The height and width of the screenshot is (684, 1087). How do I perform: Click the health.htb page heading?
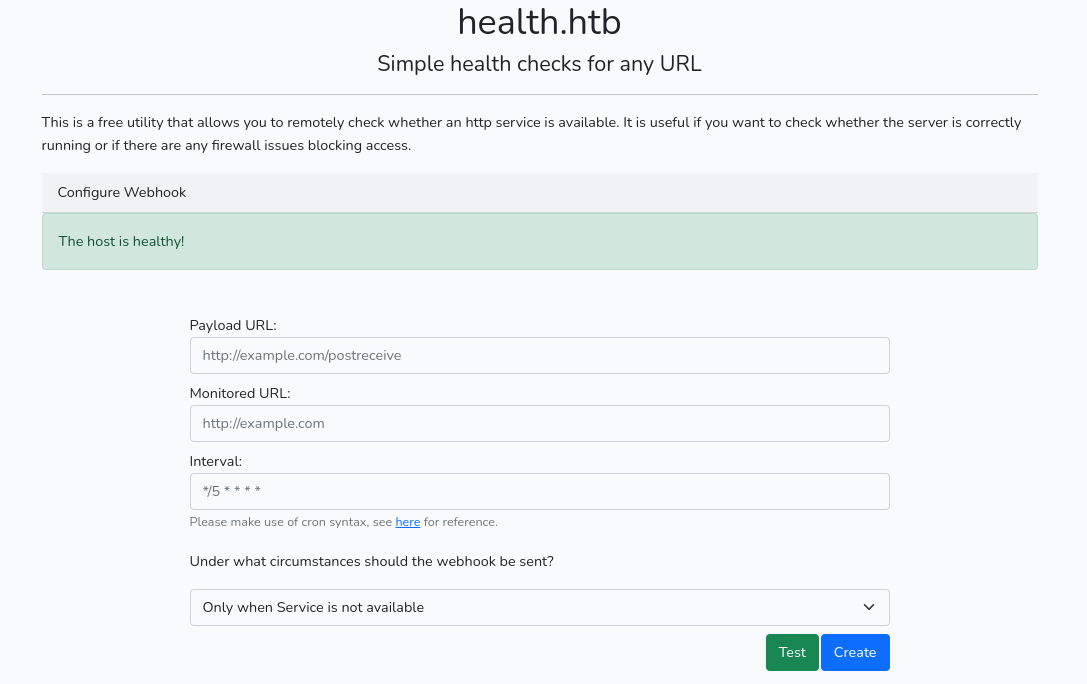click(x=539, y=22)
